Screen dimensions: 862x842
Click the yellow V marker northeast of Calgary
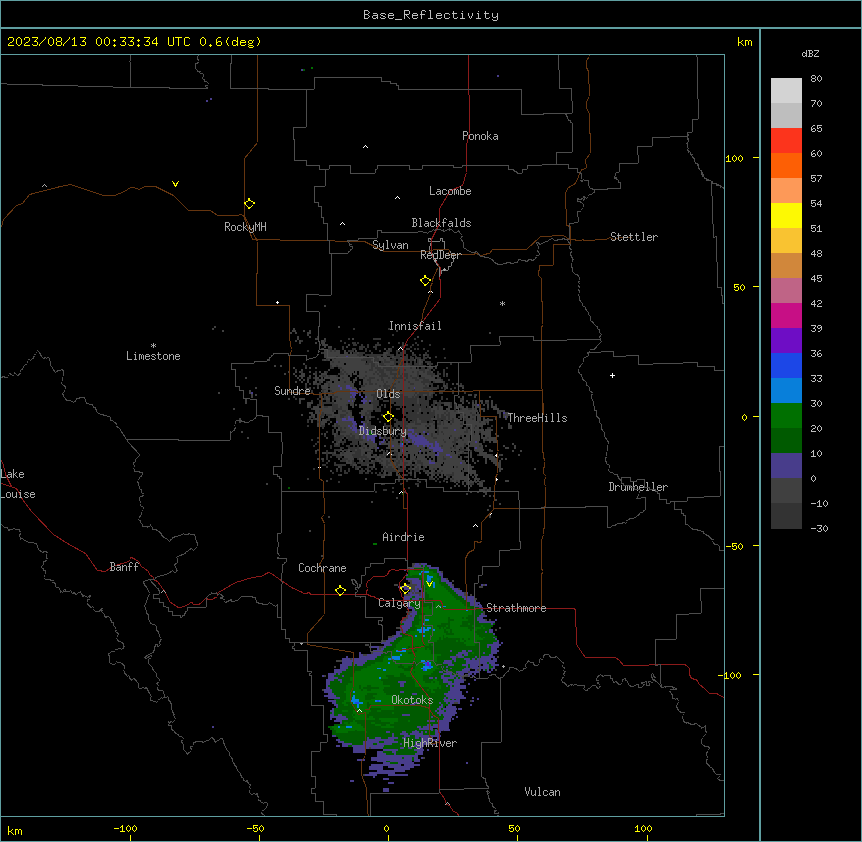pyautogui.click(x=429, y=584)
